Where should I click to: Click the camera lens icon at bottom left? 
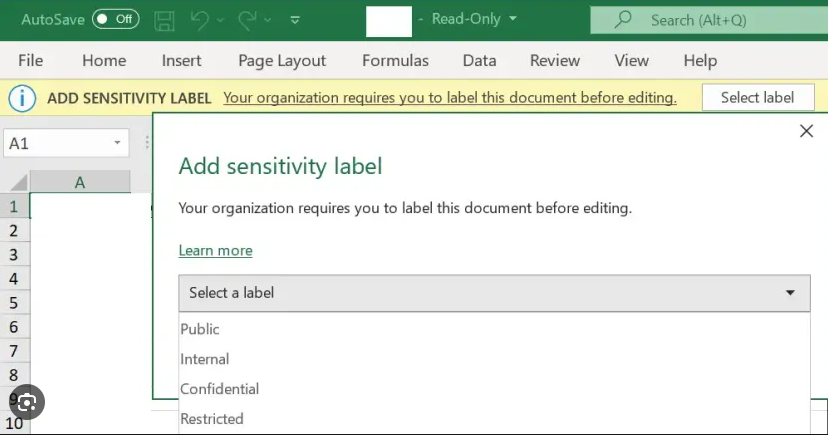coord(26,403)
